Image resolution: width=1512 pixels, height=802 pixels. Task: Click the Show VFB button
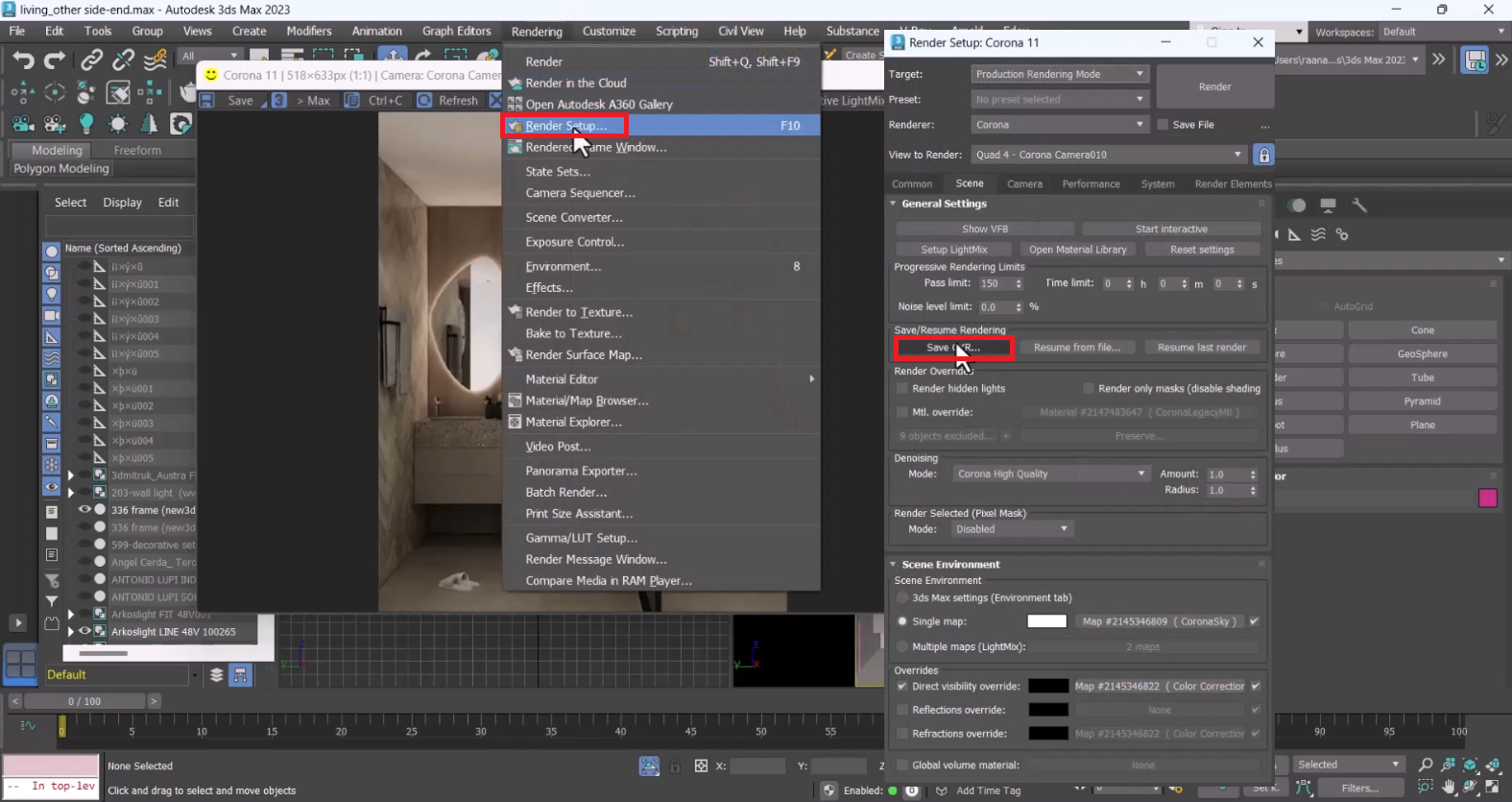[985, 229]
